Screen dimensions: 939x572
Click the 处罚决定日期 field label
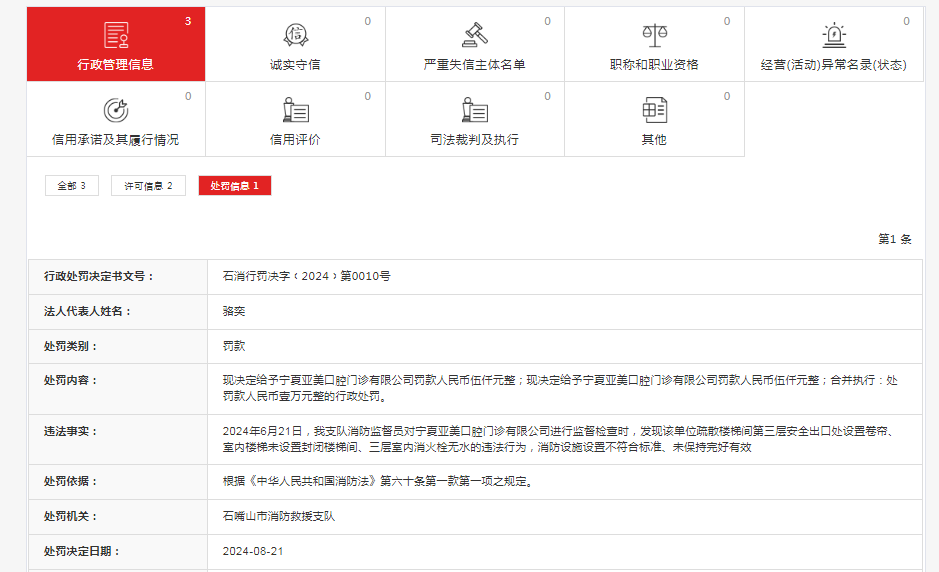tap(81, 551)
